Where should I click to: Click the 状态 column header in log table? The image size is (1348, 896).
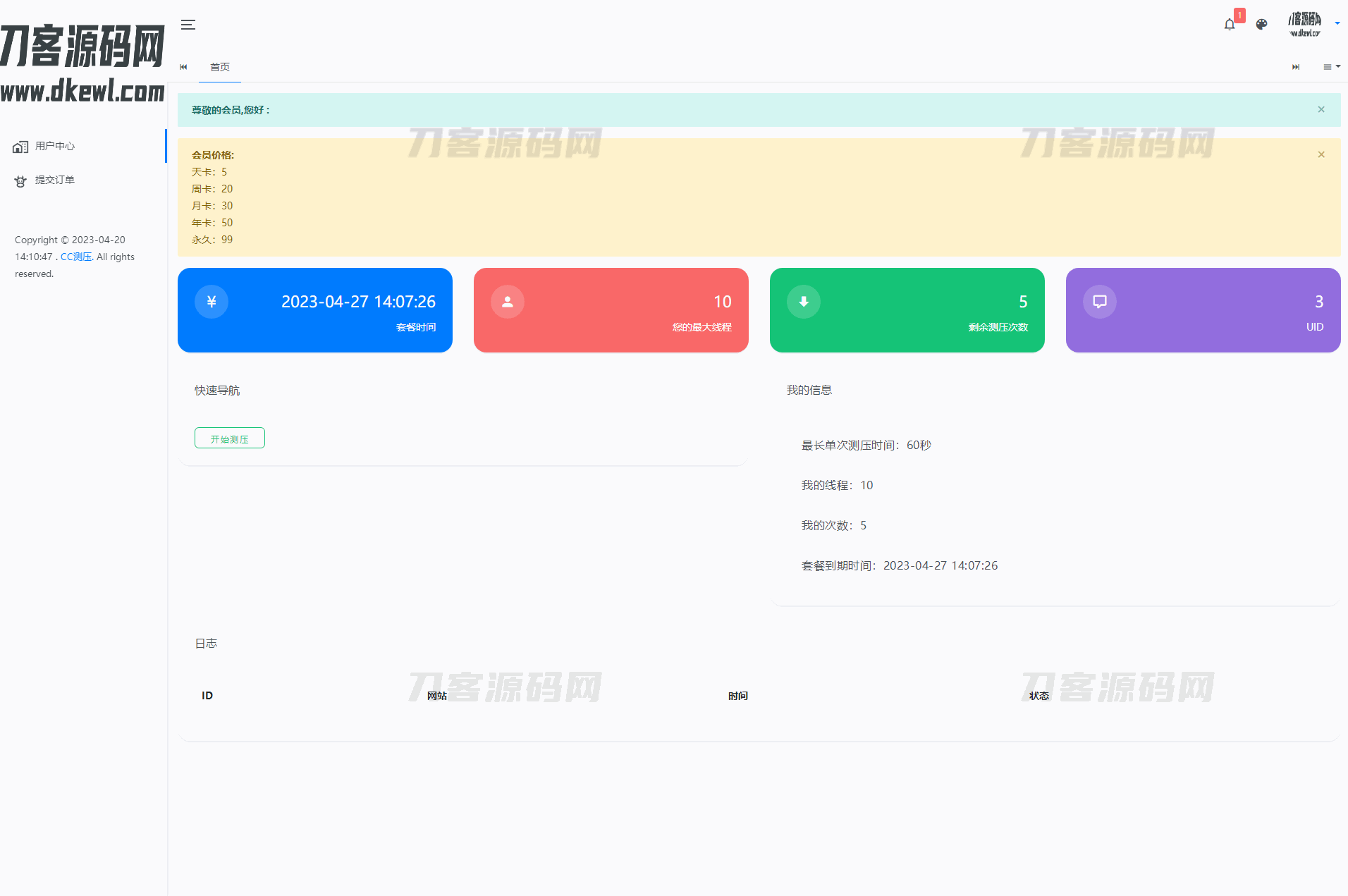1038,696
